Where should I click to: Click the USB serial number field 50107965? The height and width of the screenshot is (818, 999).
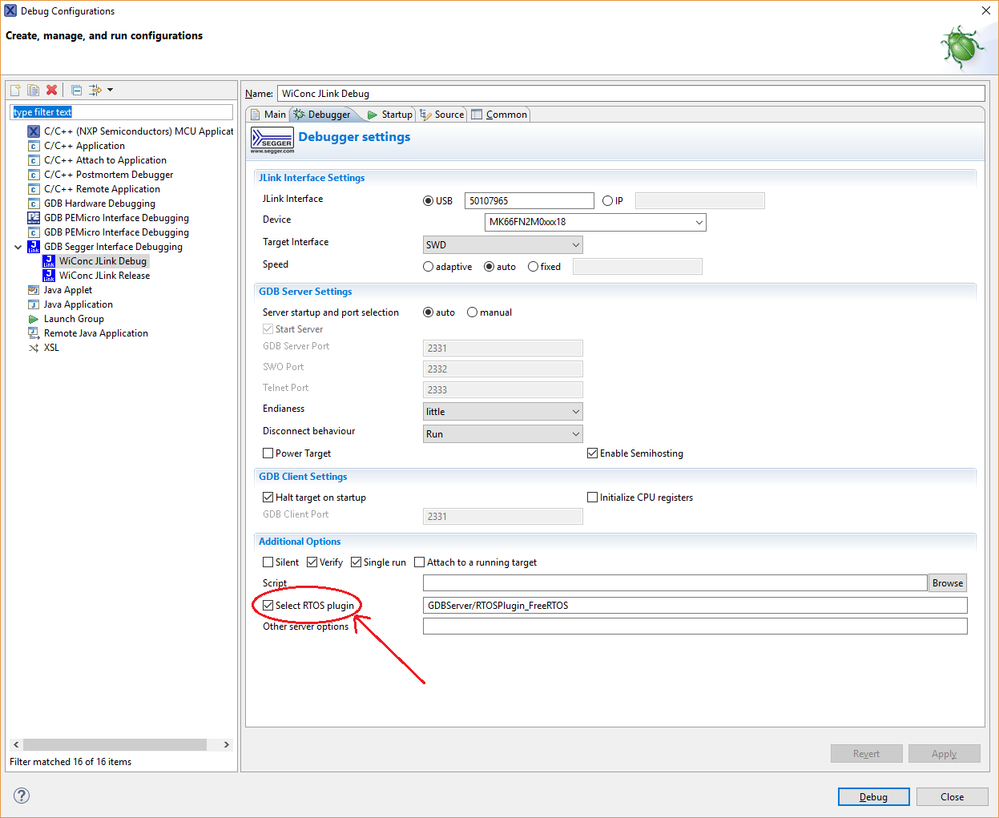529,201
